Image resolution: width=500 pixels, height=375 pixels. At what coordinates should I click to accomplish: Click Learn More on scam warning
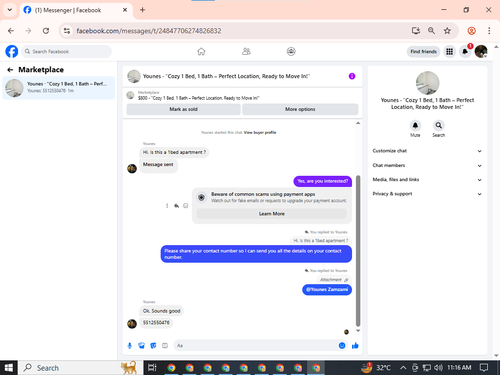click(x=272, y=214)
